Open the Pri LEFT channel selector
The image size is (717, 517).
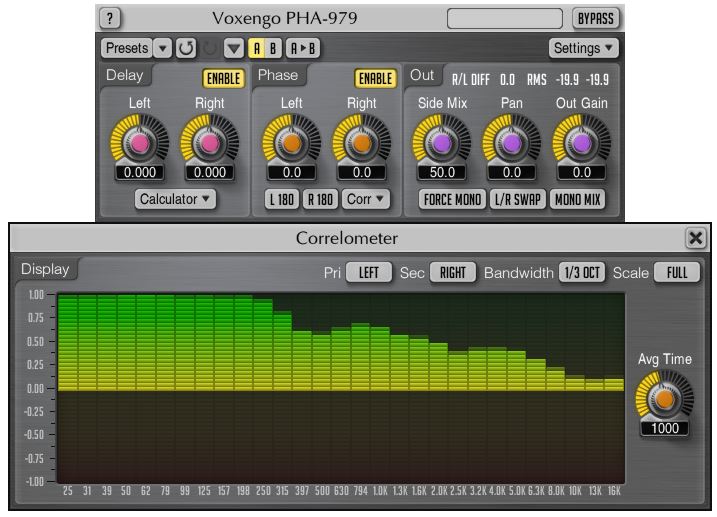(369, 273)
